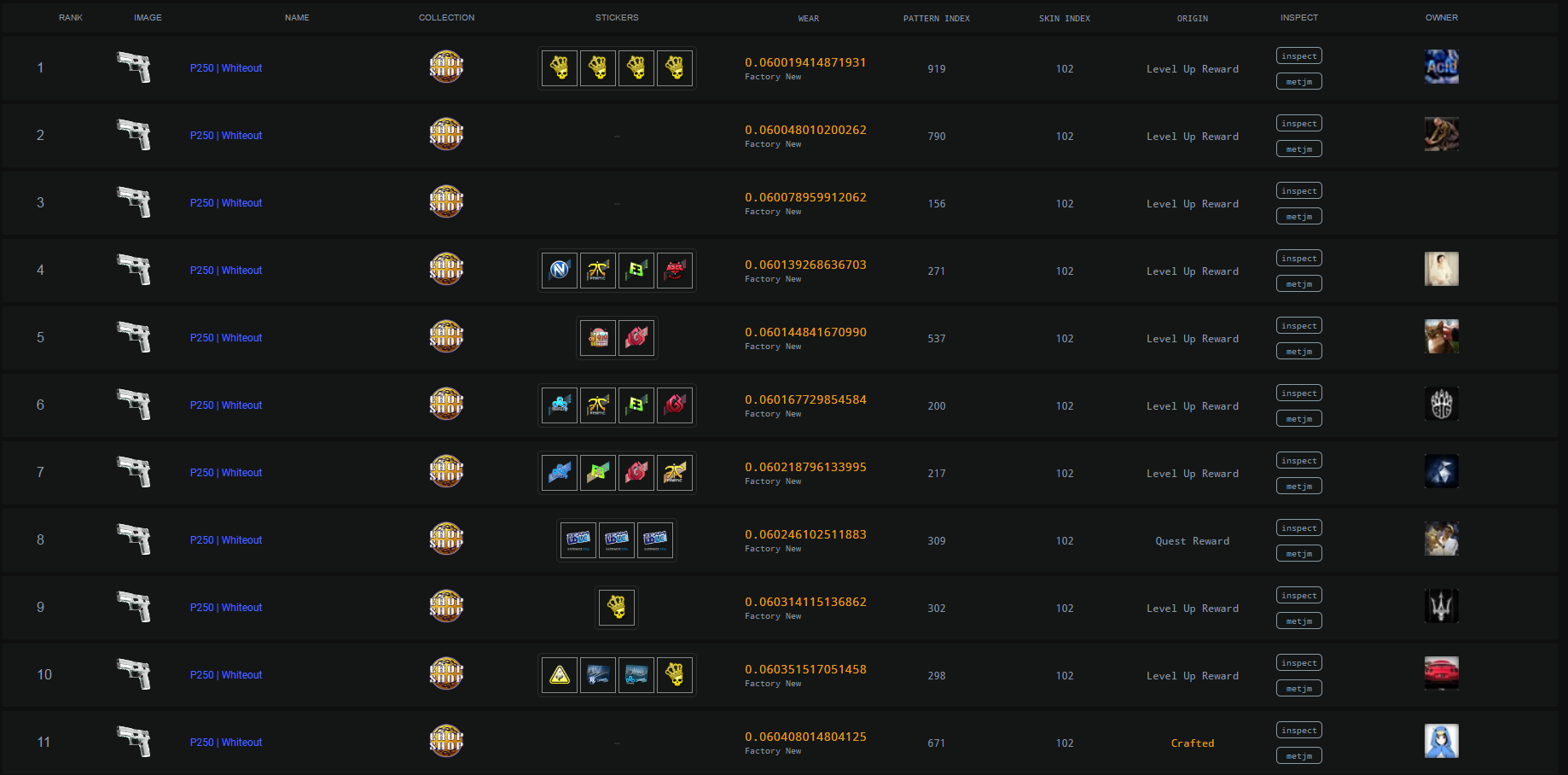Click the single crown sticker on rank 9
Screen dimensions: 1568x775
617,608
